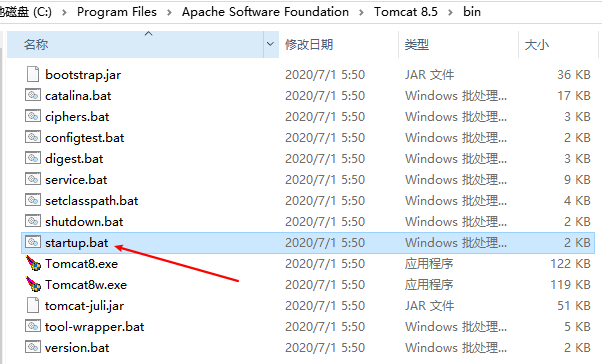602x364 pixels.
Task: Click the version.bat file icon
Action: 33,347
